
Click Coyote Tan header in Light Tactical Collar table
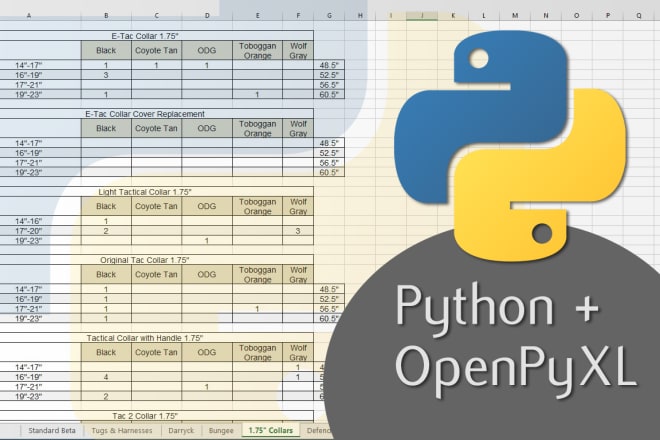tap(157, 206)
